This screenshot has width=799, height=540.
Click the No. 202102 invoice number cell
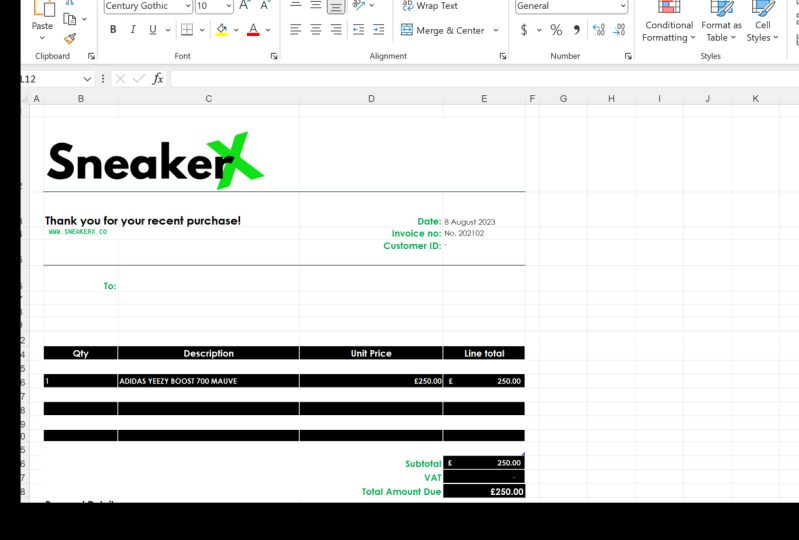(484, 233)
